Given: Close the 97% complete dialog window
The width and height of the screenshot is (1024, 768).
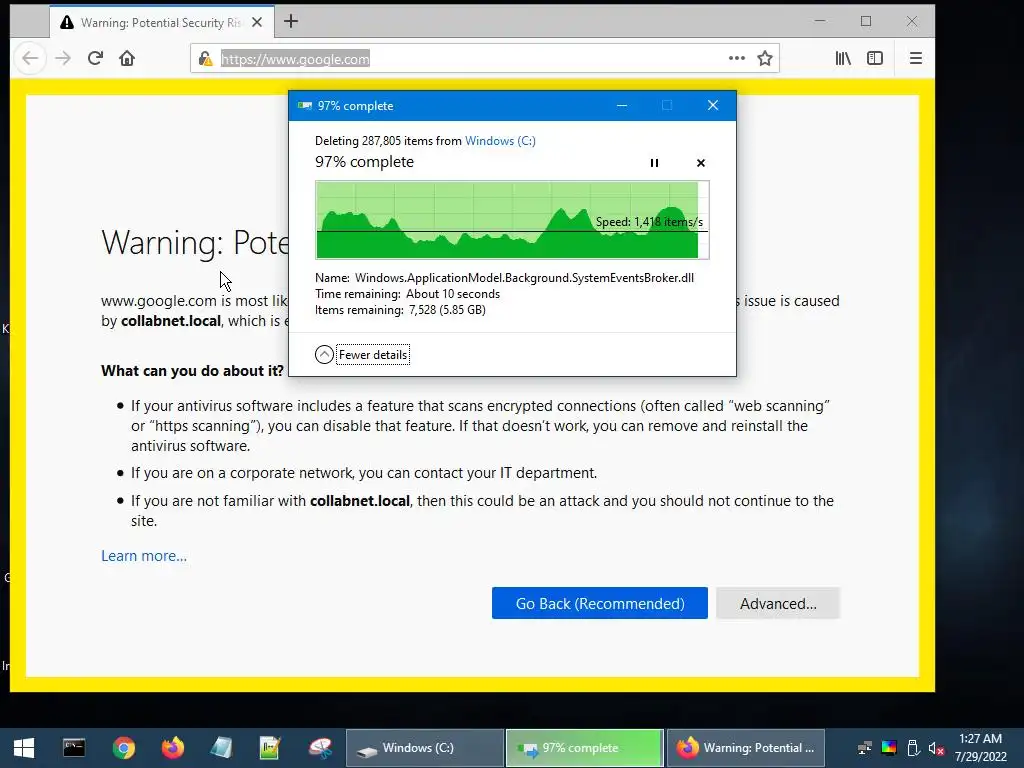Looking at the screenshot, I should [713, 105].
